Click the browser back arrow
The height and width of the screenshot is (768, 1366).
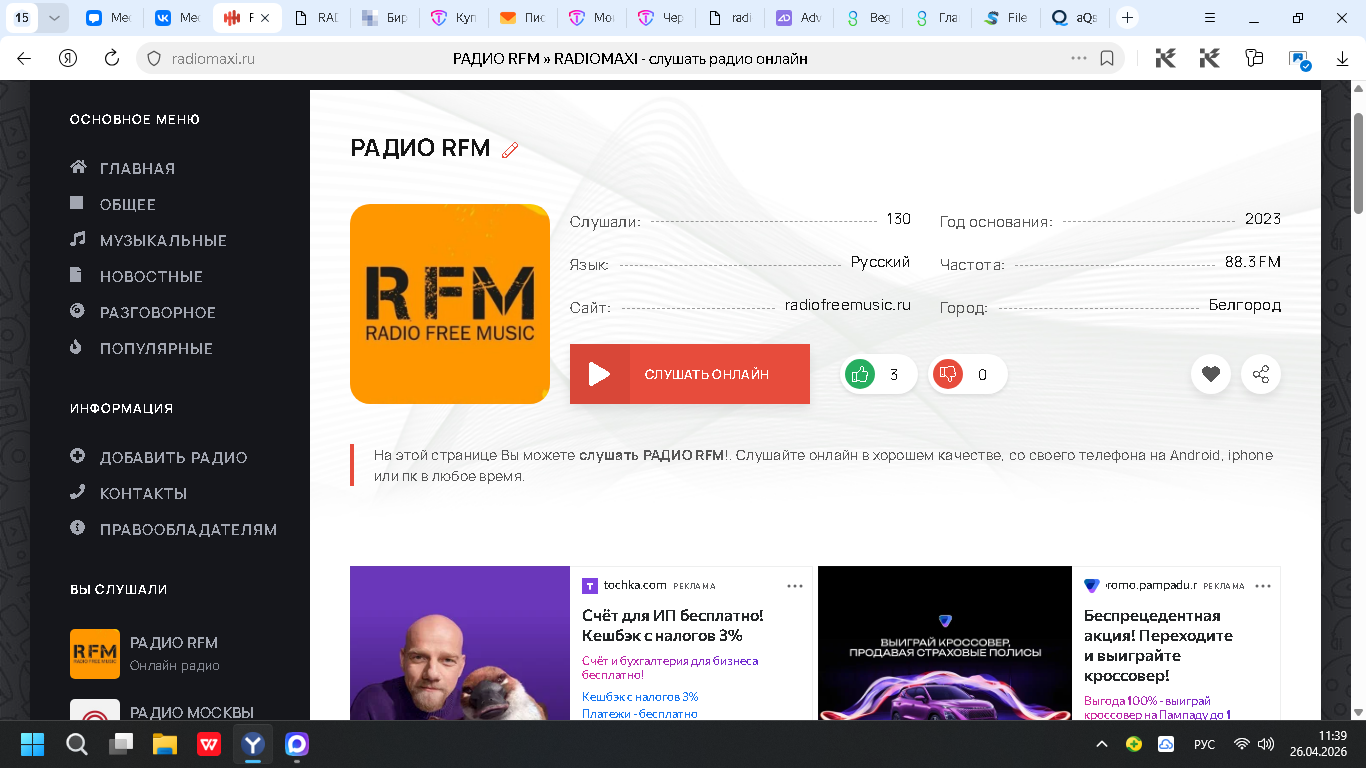pos(24,59)
